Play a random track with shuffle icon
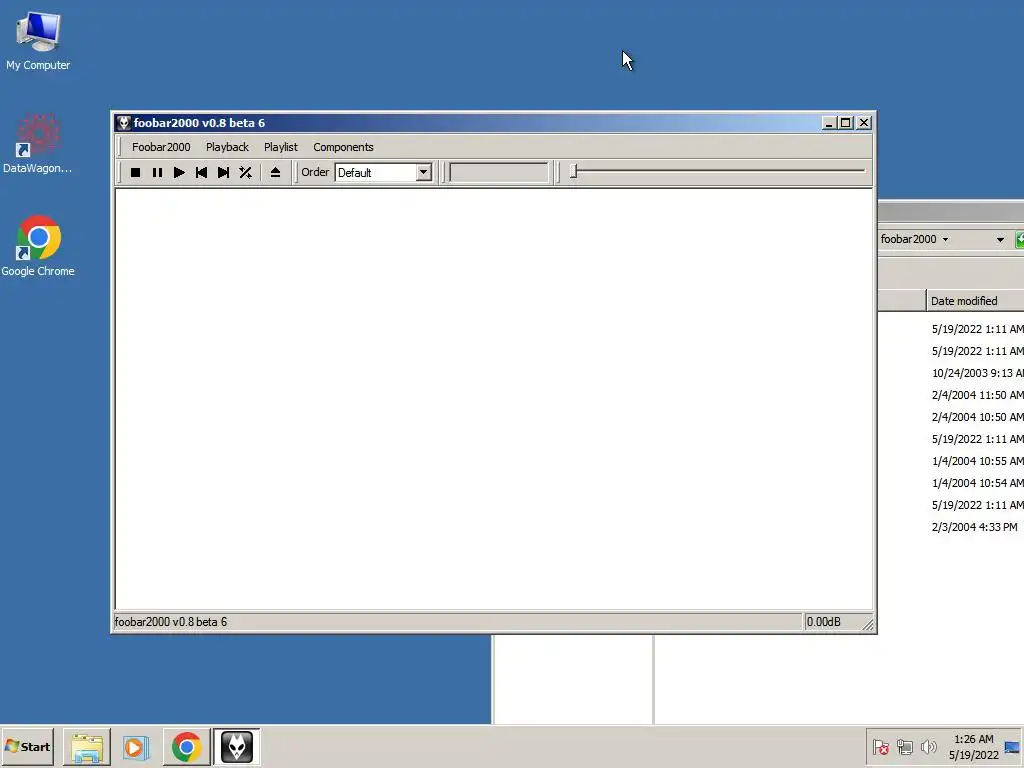The width and height of the screenshot is (1024, 768). point(246,172)
